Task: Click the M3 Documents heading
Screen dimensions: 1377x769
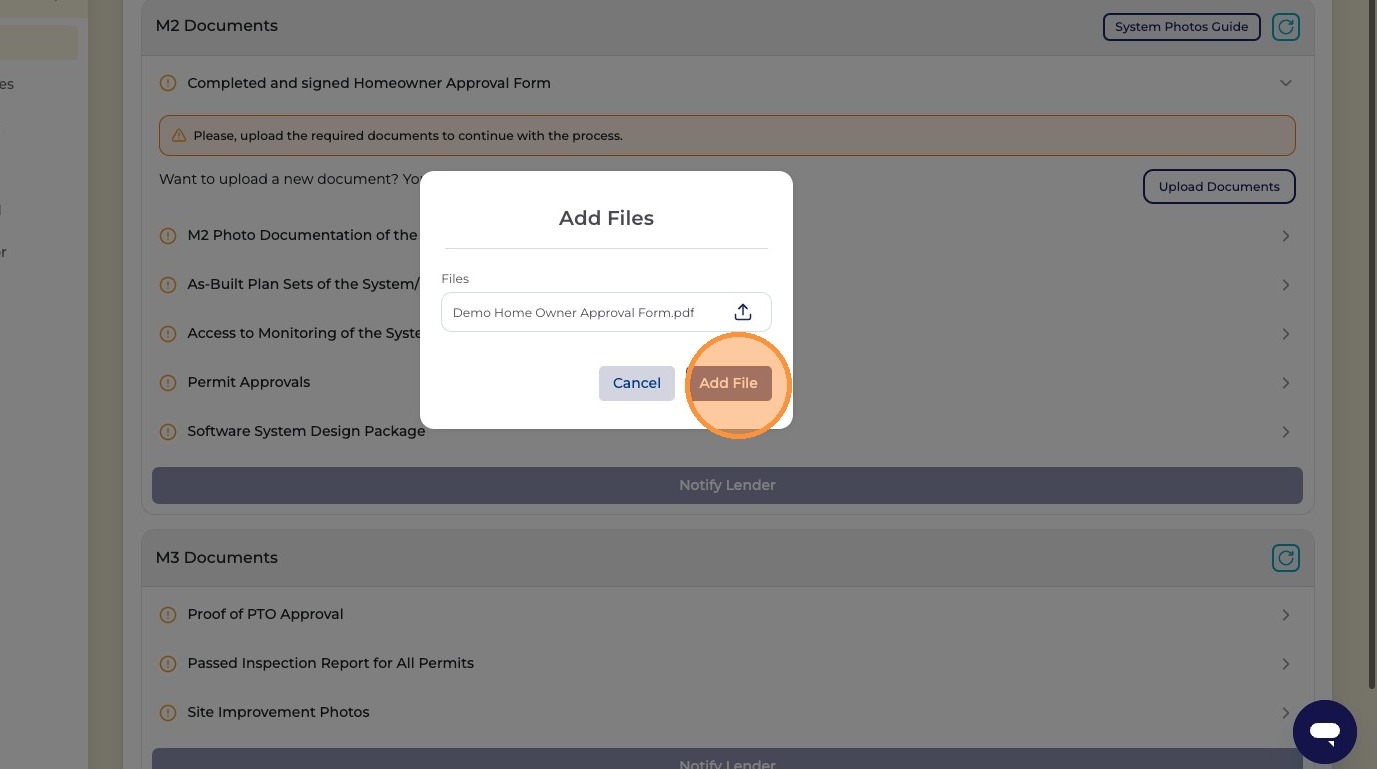Action: pyautogui.click(x=217, y=557)
